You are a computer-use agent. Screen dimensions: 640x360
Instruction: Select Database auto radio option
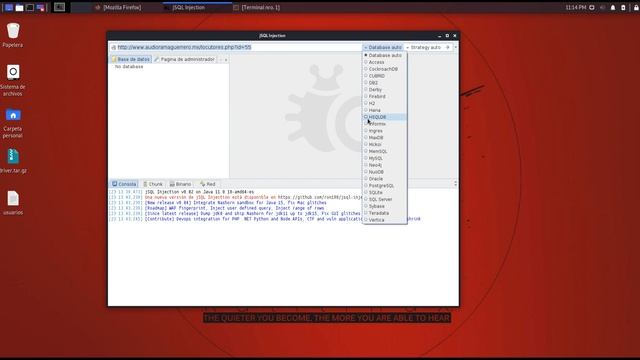pyautogui.click(x=384, y=55)
